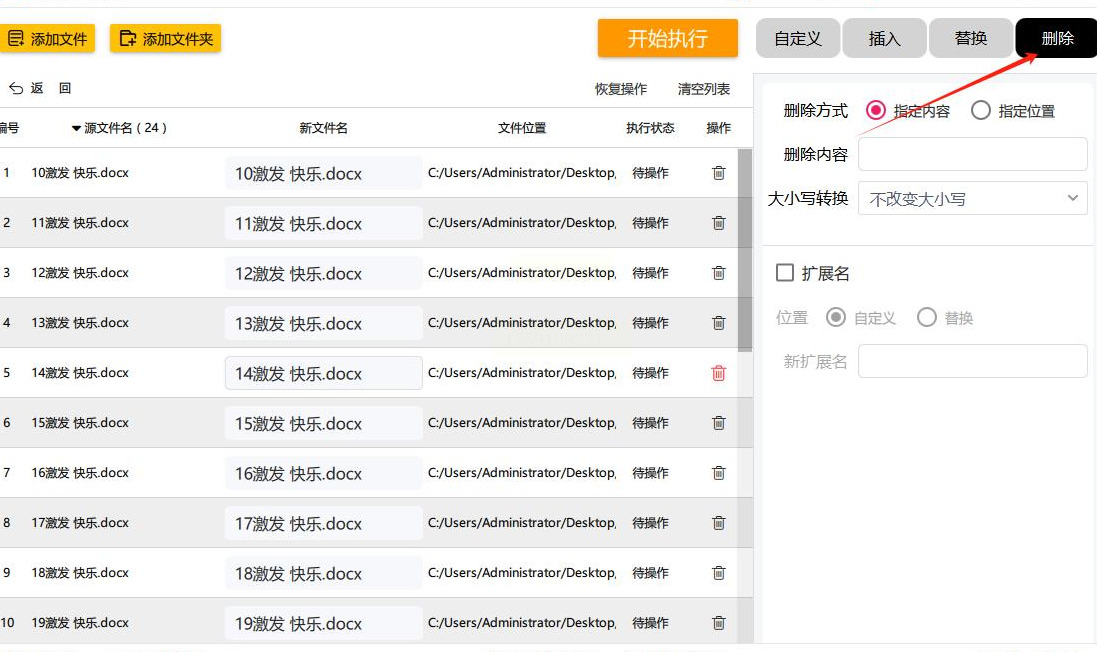Click 新文件名 column header

(323, 128)
